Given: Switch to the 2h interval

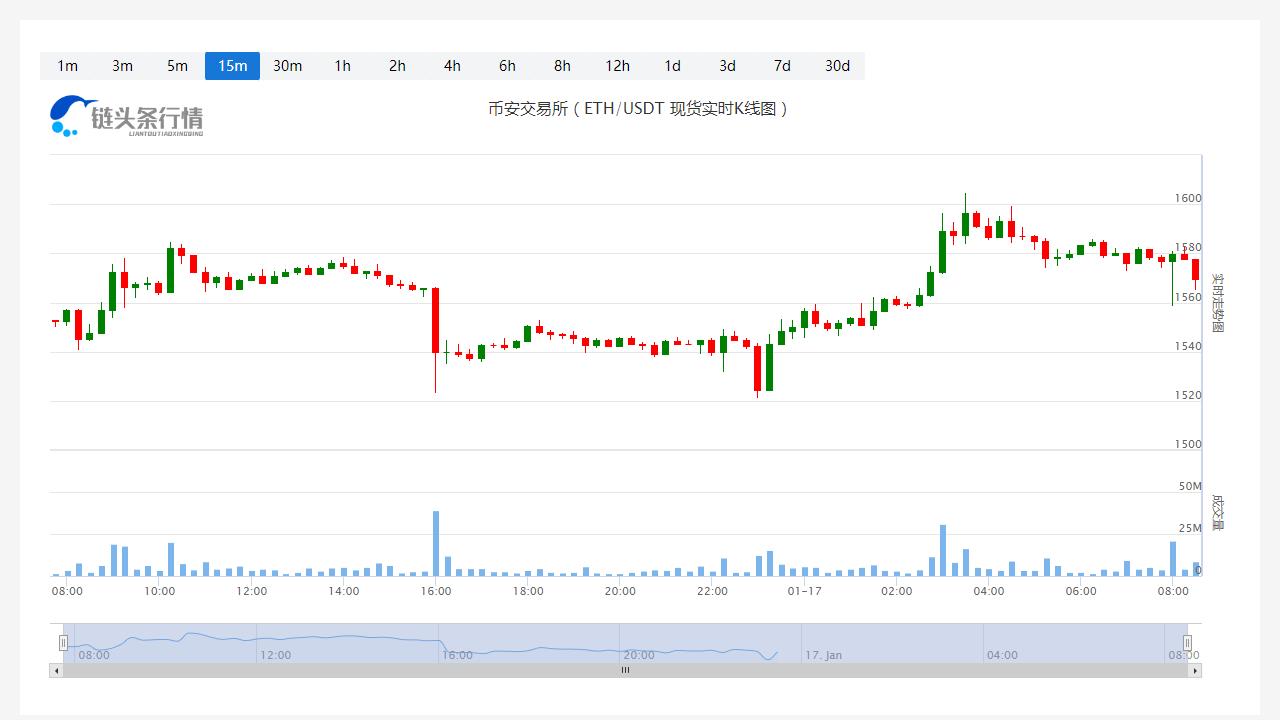Looking at the screenshot, I should tap(397, 66).
